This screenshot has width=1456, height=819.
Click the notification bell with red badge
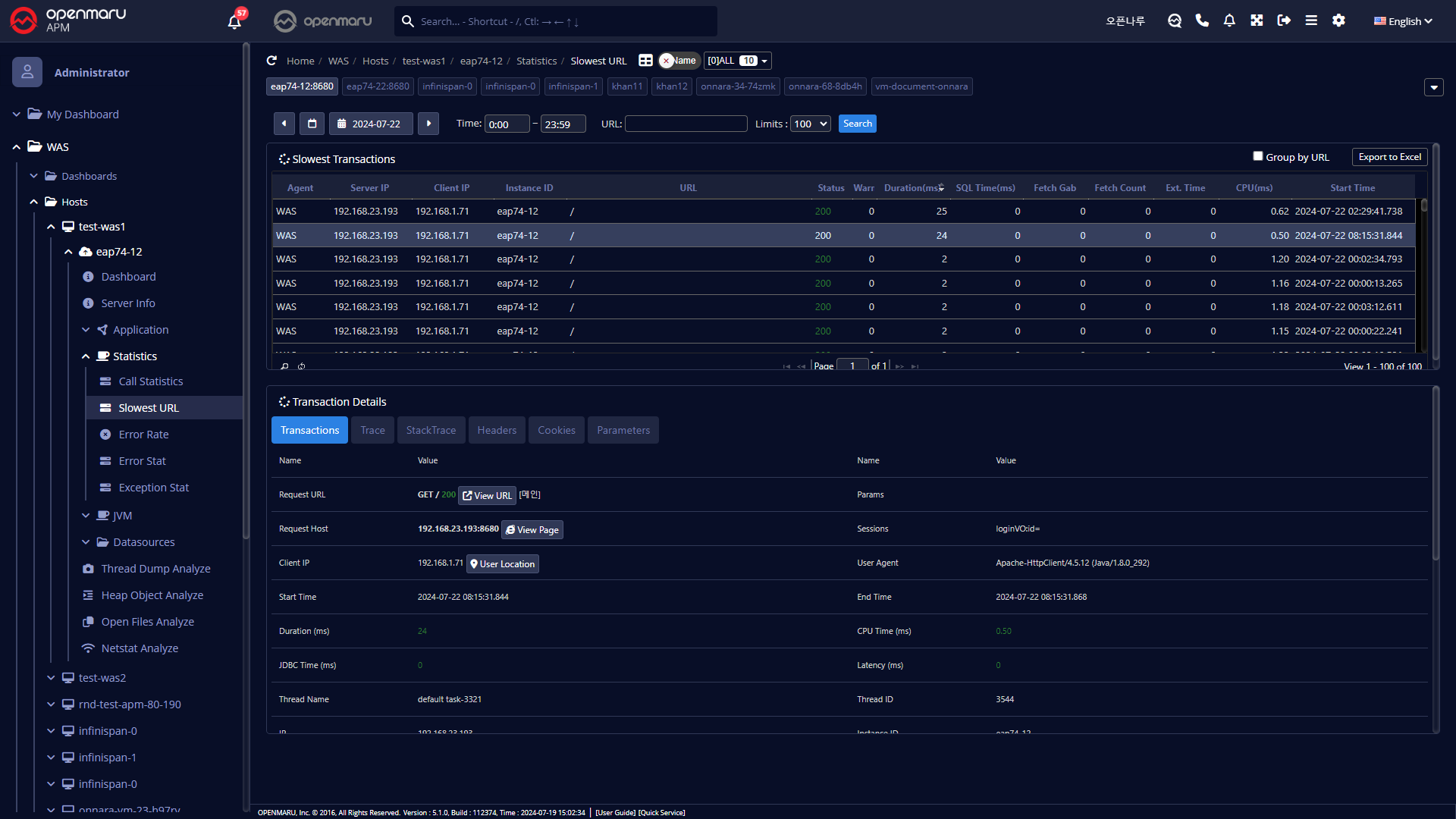pyautogui.click(x=234, y=20)
